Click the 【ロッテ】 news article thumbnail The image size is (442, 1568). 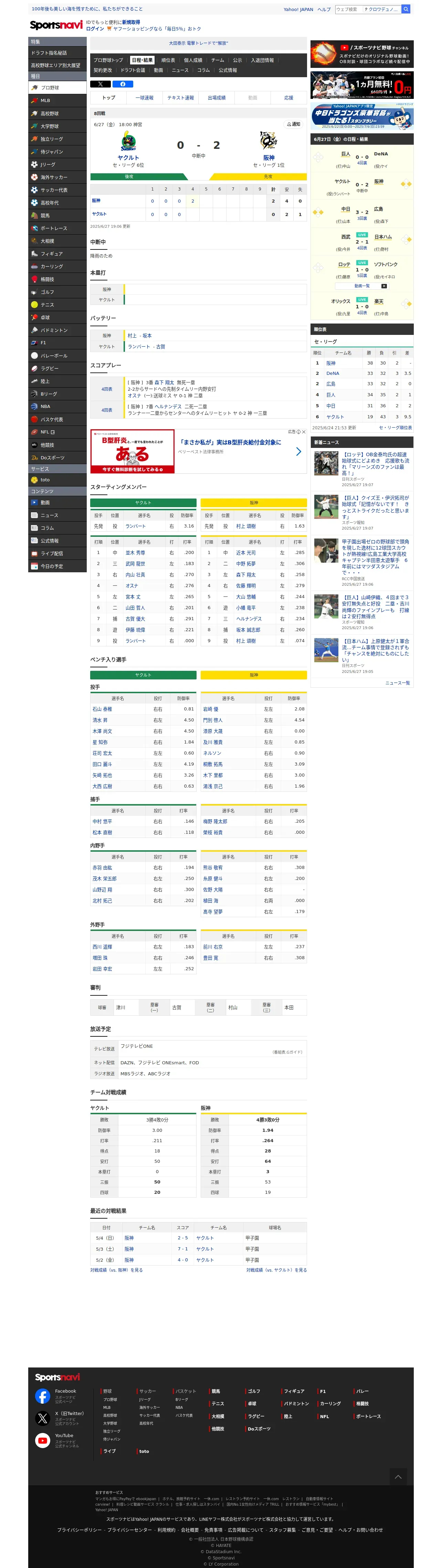coord(326,464)
